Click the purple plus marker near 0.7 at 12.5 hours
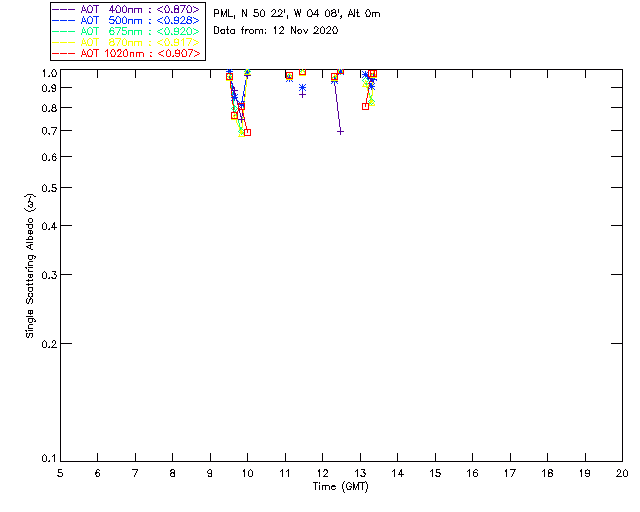The width and height of the screenshot is (640, 512). point(340,131)
